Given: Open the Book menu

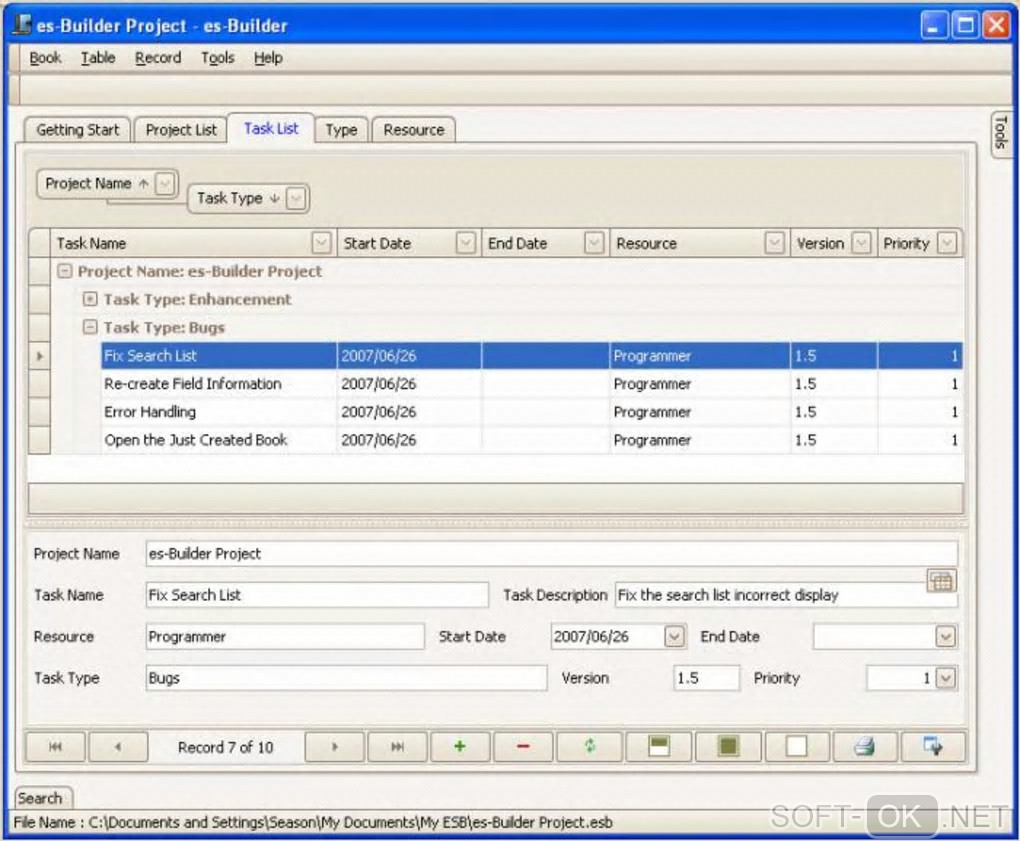Looking at the screenshot, I should [x=45, y=58].
